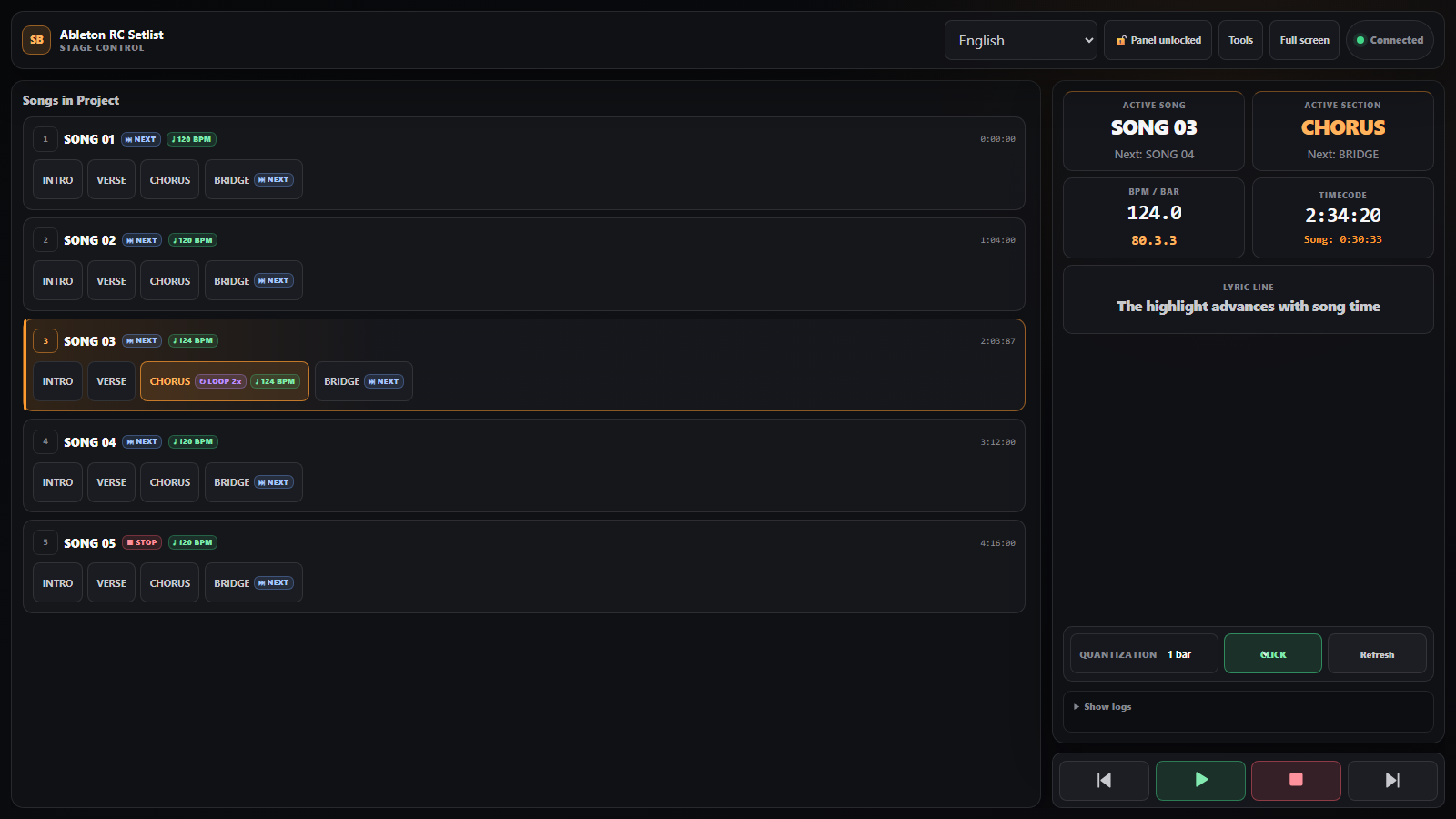
Task: Launch INTRO section of SONG 04
Action: pos(57,482)
